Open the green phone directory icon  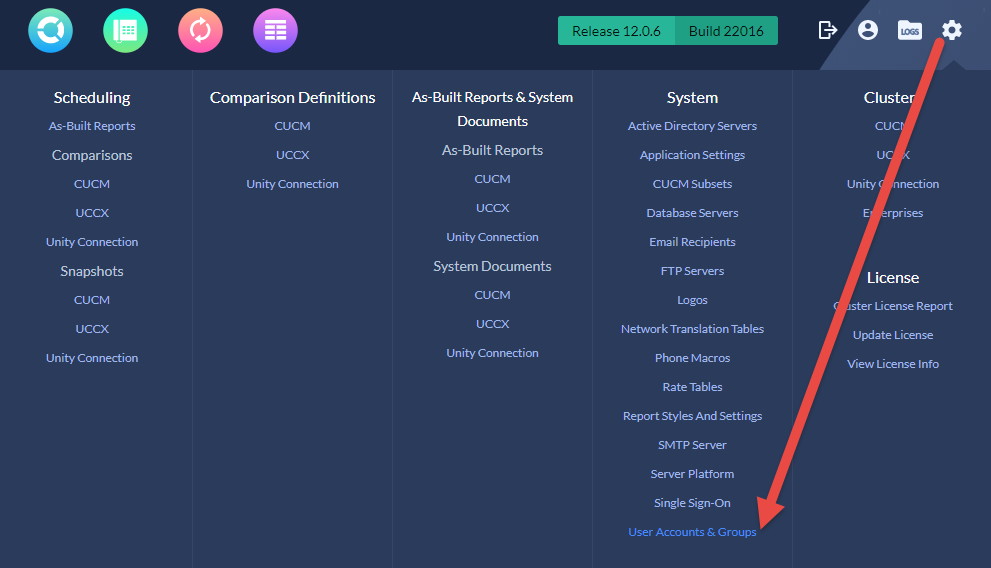click(x=125, y=30)
